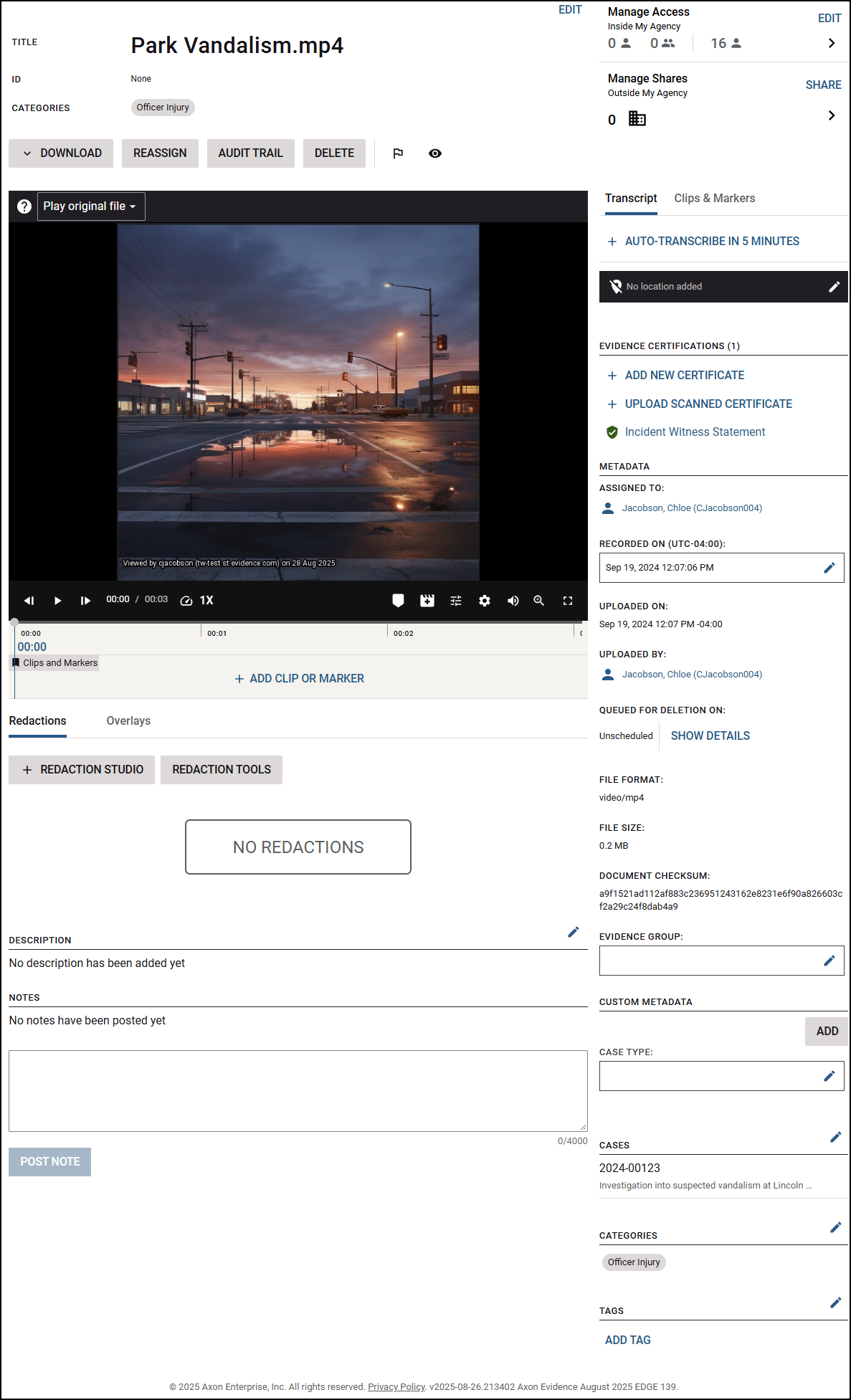The width and height of the screenshot is (851, 1400).
Task: Switch to the Overlays tab
Action: pos(128,721)
